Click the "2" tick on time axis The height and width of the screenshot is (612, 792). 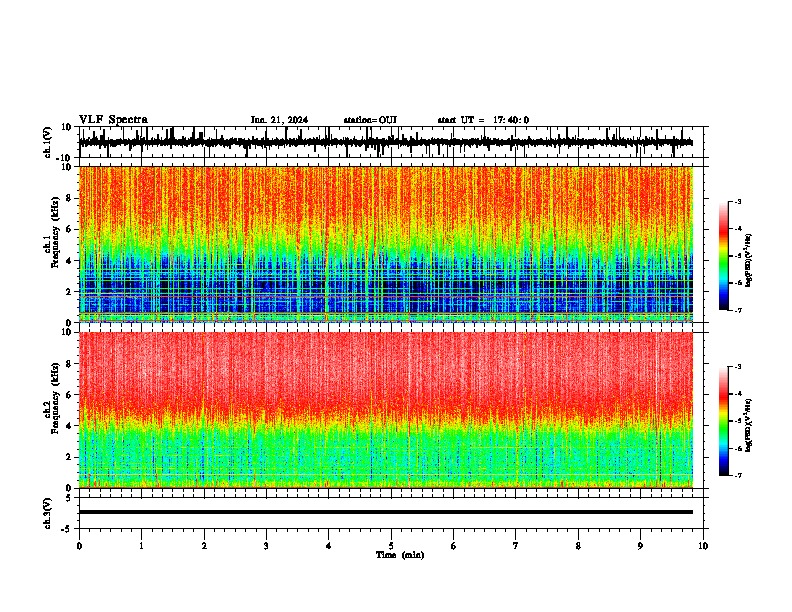(x=204, y=546)
